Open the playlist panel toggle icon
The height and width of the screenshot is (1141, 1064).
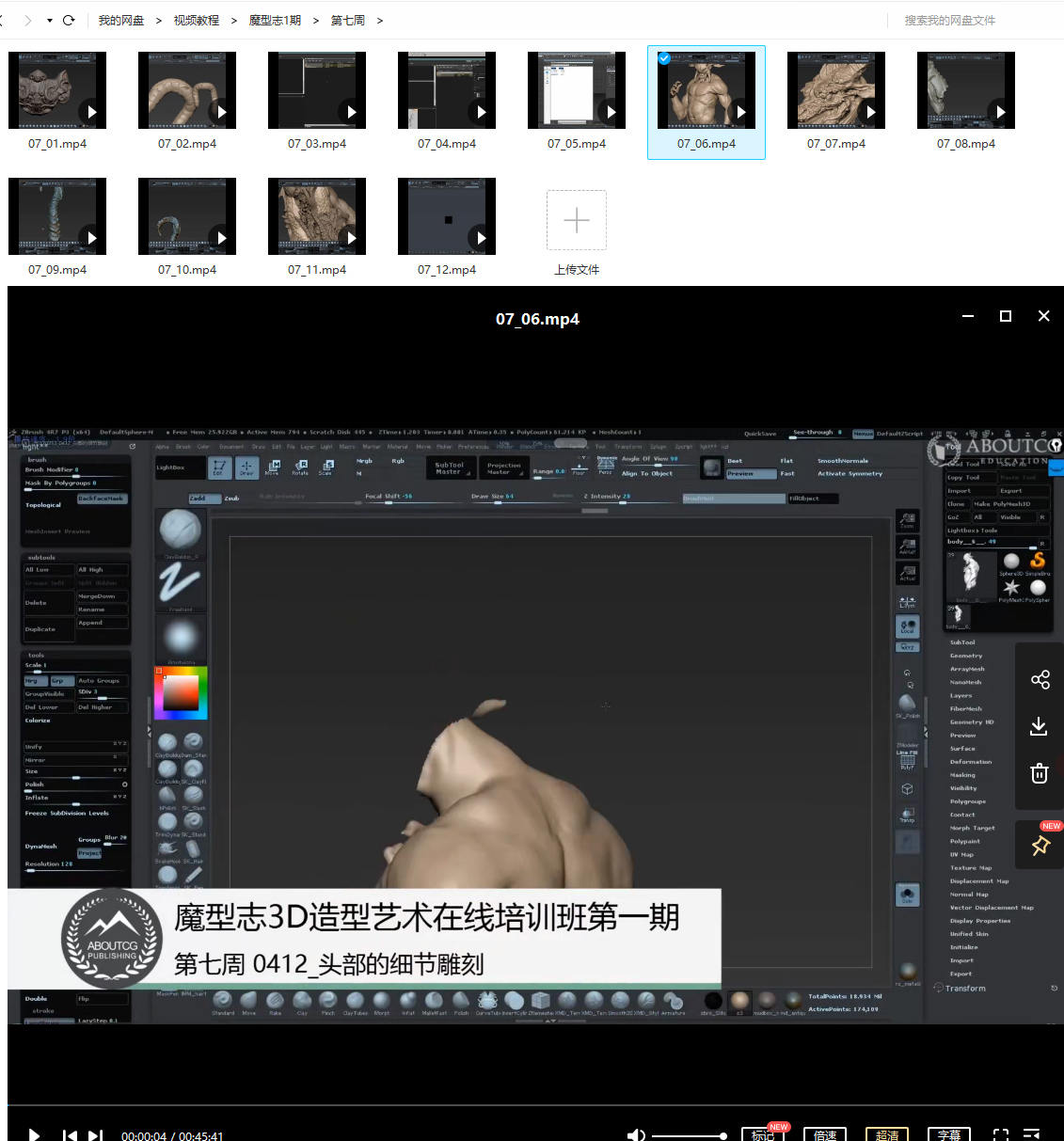tap(1031, 1135)
